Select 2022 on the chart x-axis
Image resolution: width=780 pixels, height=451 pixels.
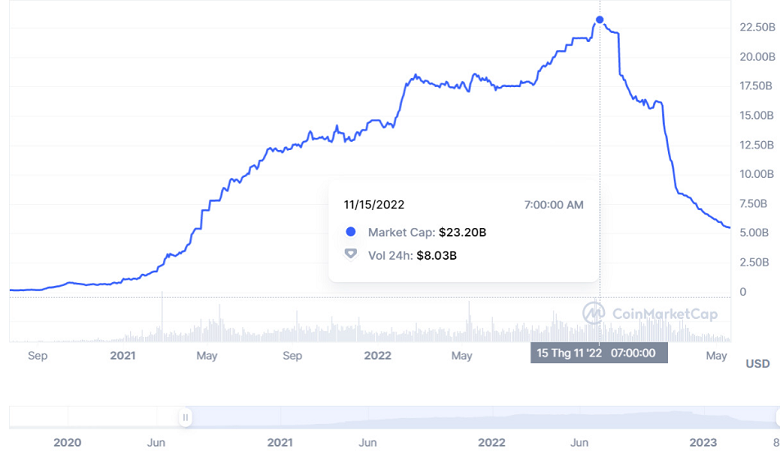click(x=378, y=355)
